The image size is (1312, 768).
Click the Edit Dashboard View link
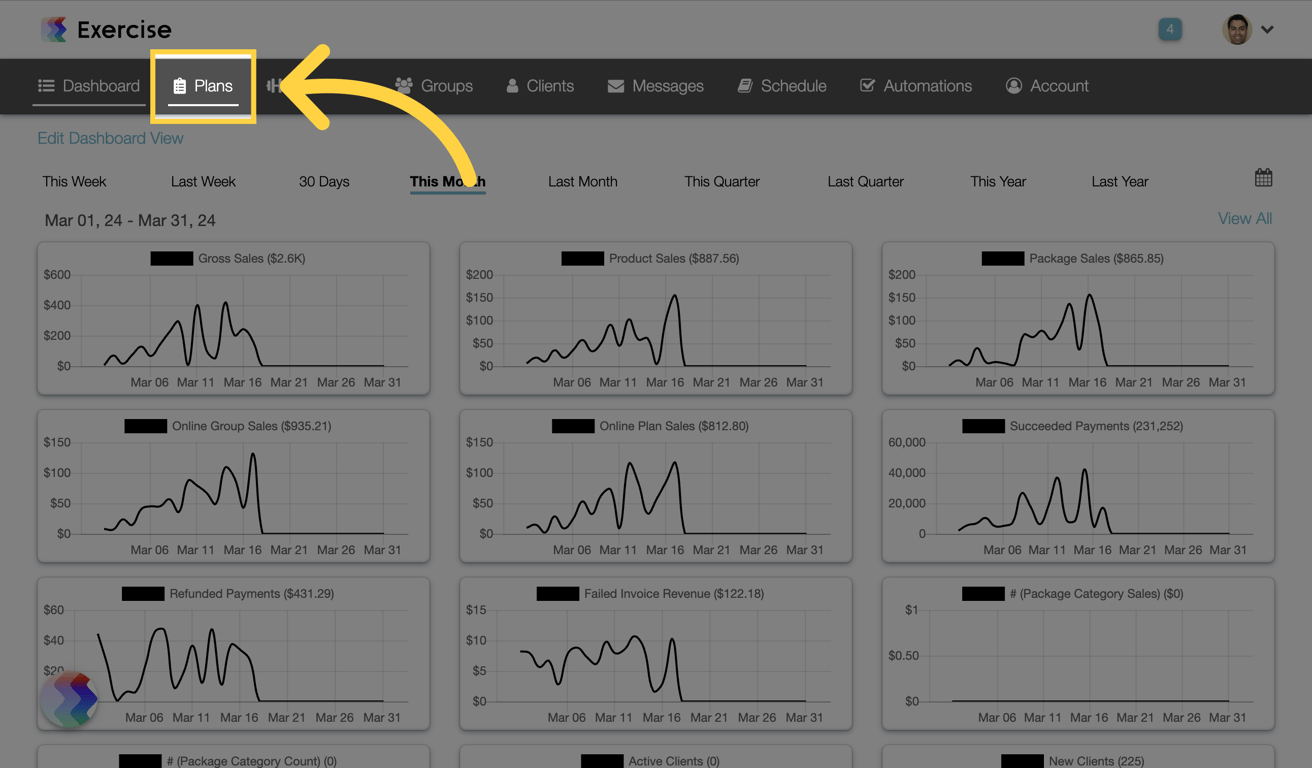(110, 138)
